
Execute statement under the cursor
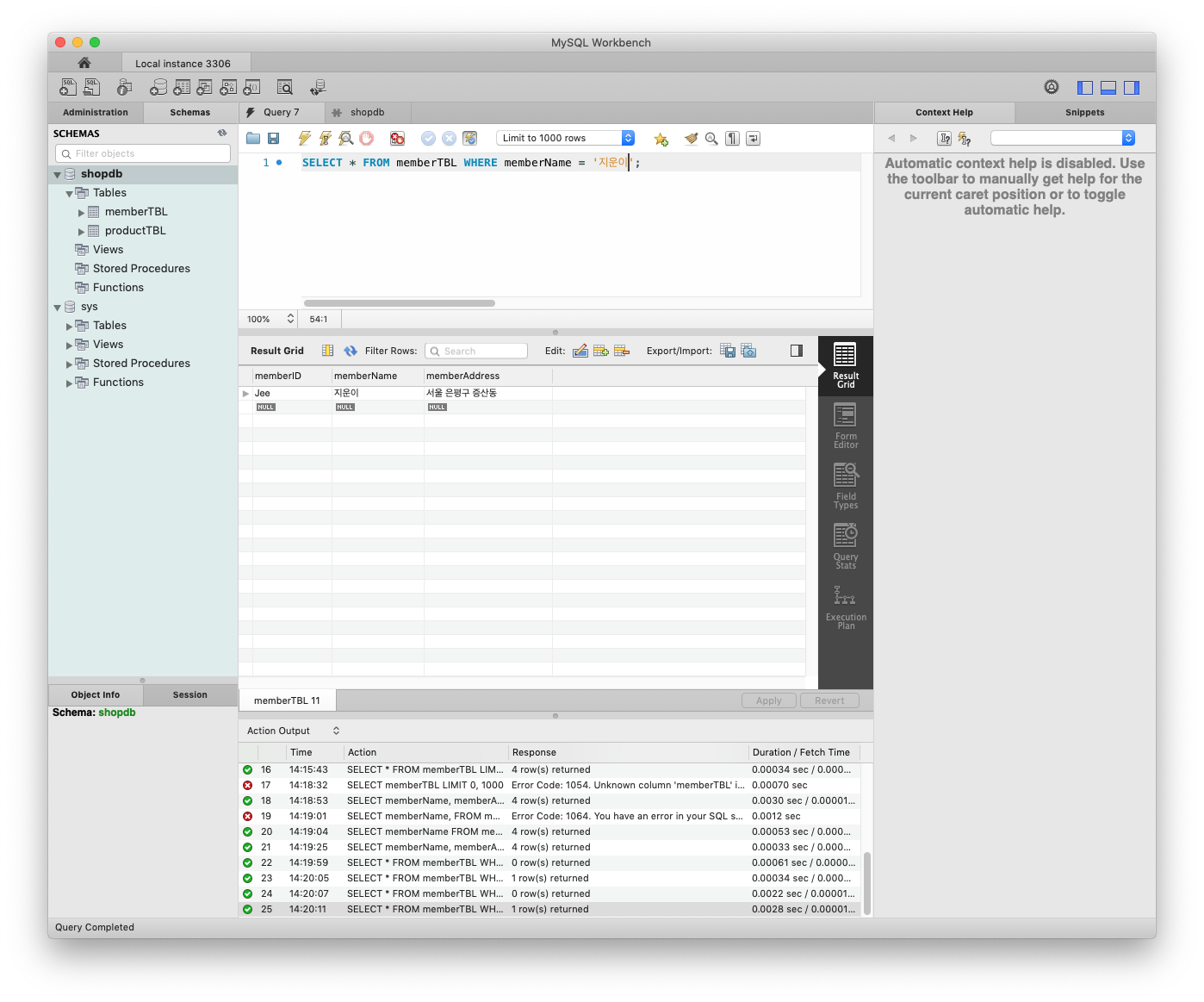tap(325, 138)
